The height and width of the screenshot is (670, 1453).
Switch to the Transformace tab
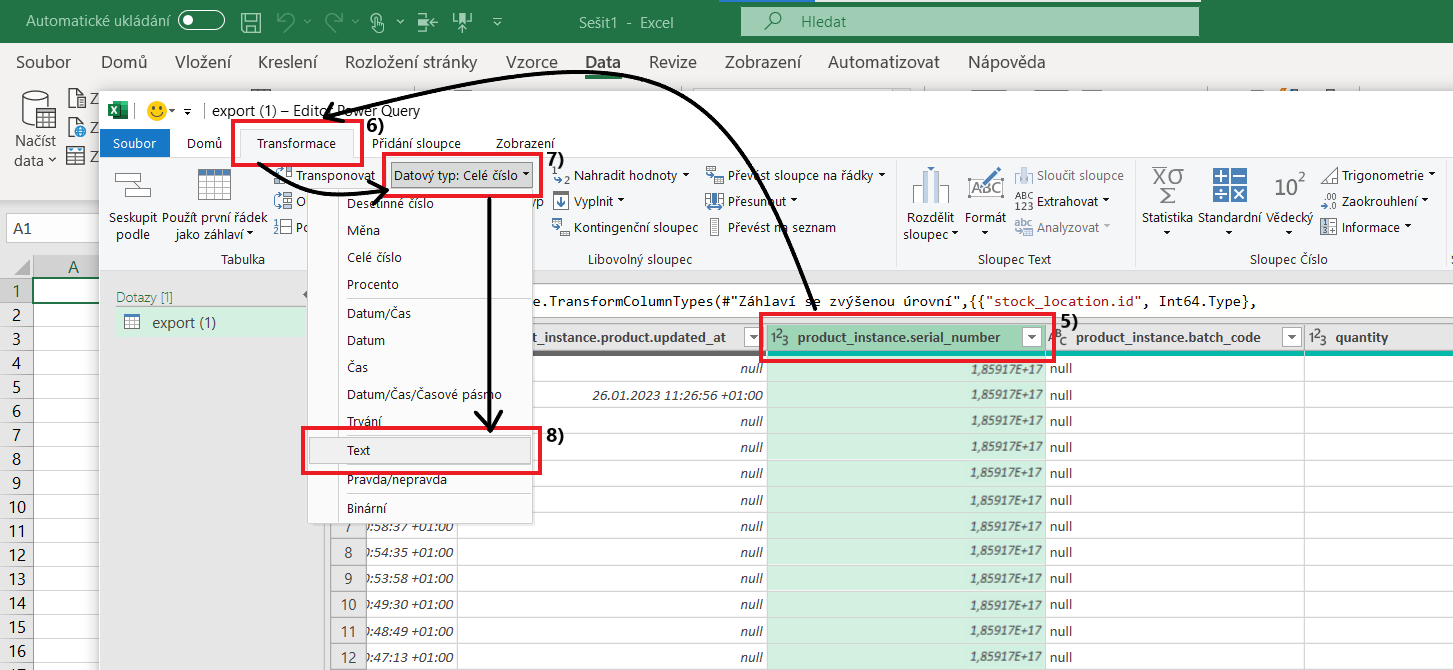coord(296,143)
